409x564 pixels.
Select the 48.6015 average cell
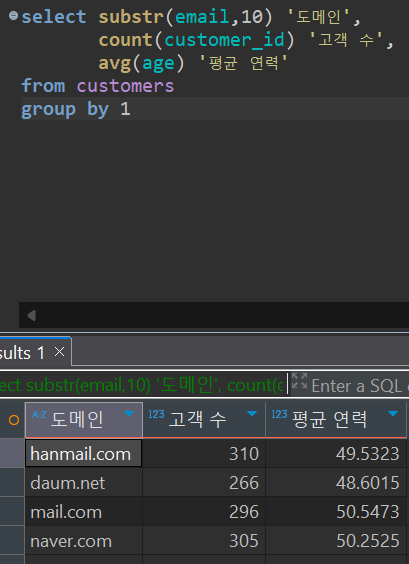(336, 483)
